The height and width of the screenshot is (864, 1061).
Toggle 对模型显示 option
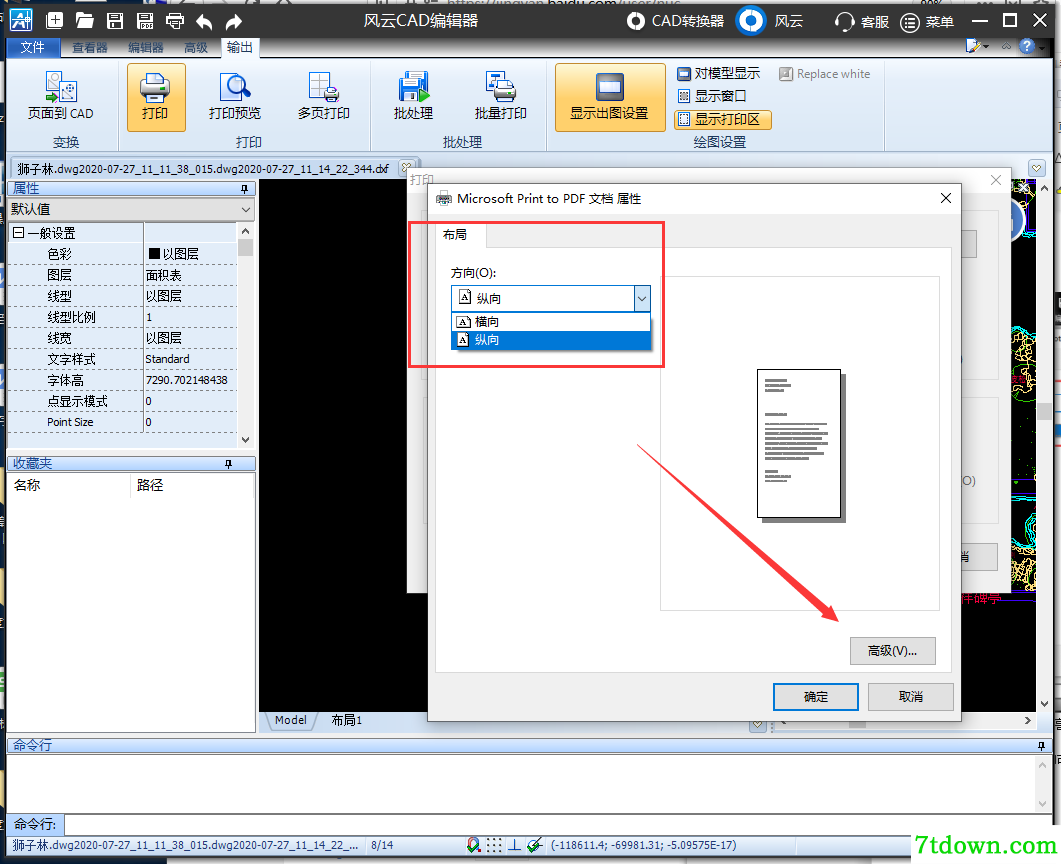[x=719, y=73]
